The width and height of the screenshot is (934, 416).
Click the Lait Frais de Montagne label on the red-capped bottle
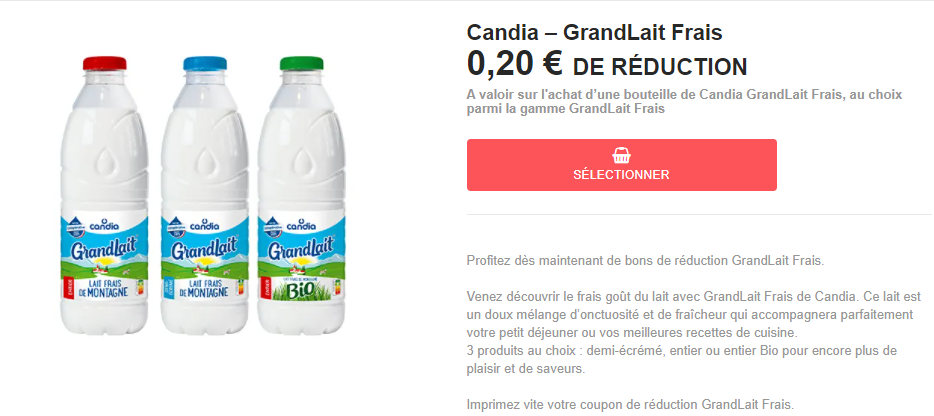(x=104, y=288)
